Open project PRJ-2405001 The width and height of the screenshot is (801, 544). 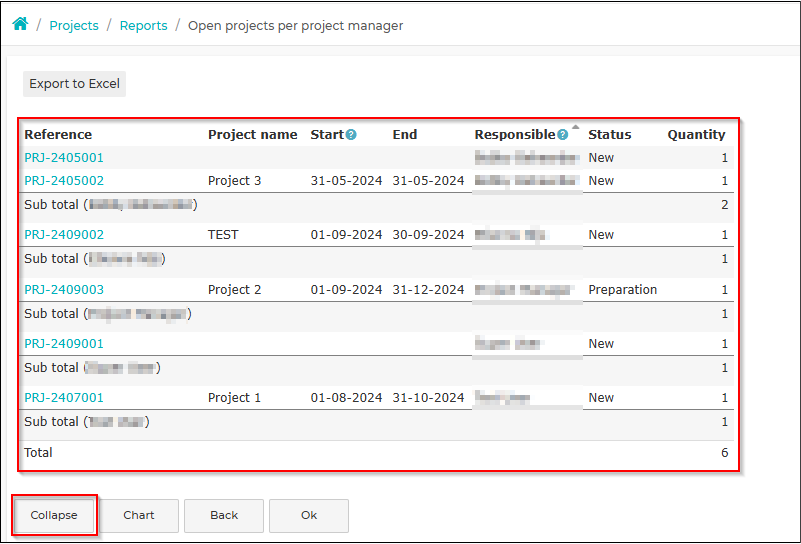64,158
